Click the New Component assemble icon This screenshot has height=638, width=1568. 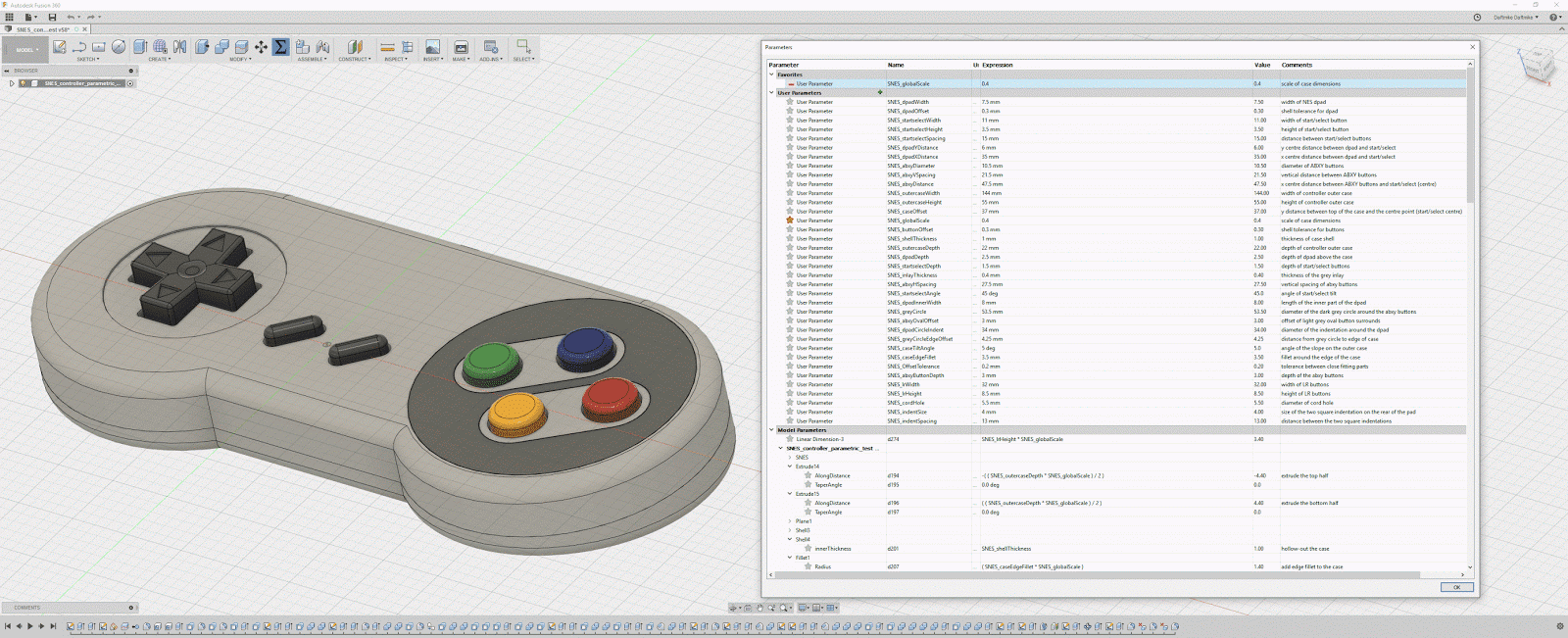pyautogui.click(x=303, y=47)
